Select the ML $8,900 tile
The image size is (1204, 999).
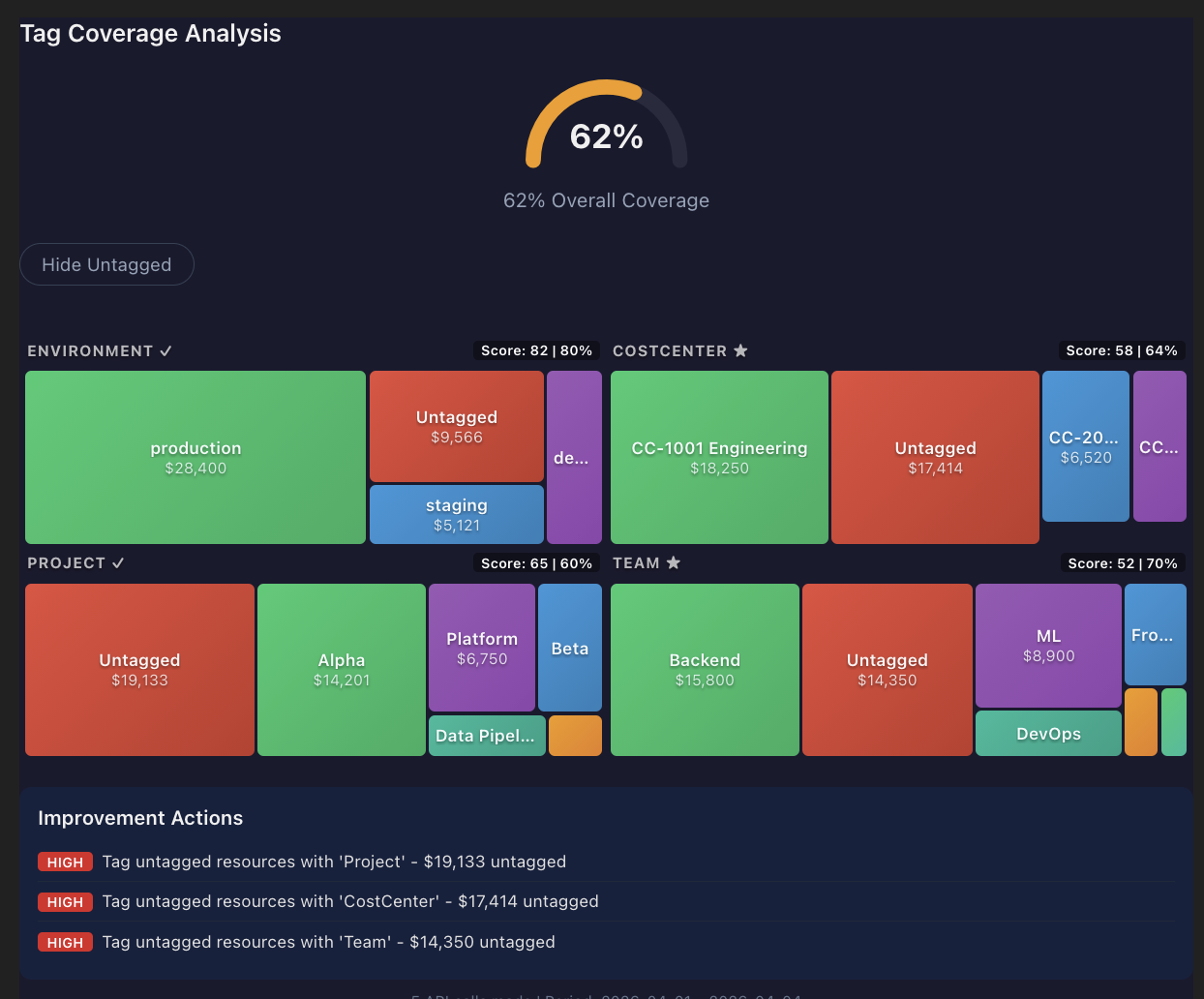pyautogui.click(x=1048, y=646)
